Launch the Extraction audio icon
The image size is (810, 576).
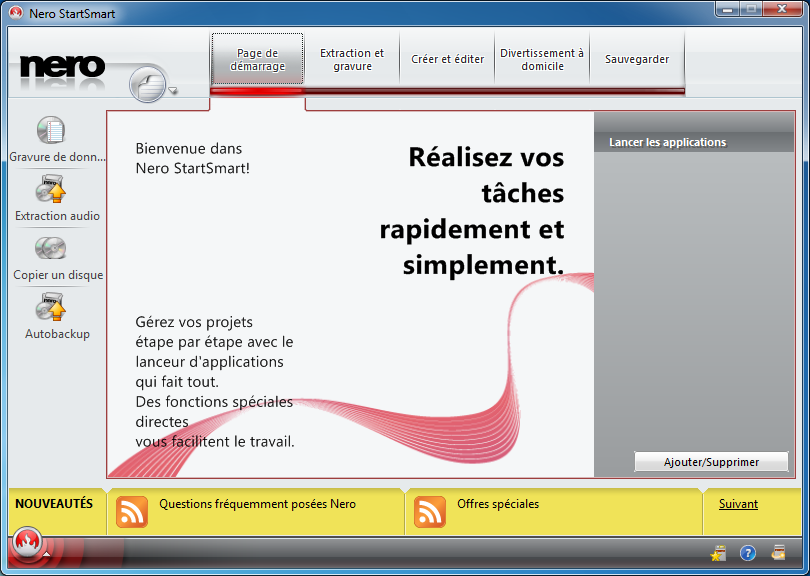51,189
